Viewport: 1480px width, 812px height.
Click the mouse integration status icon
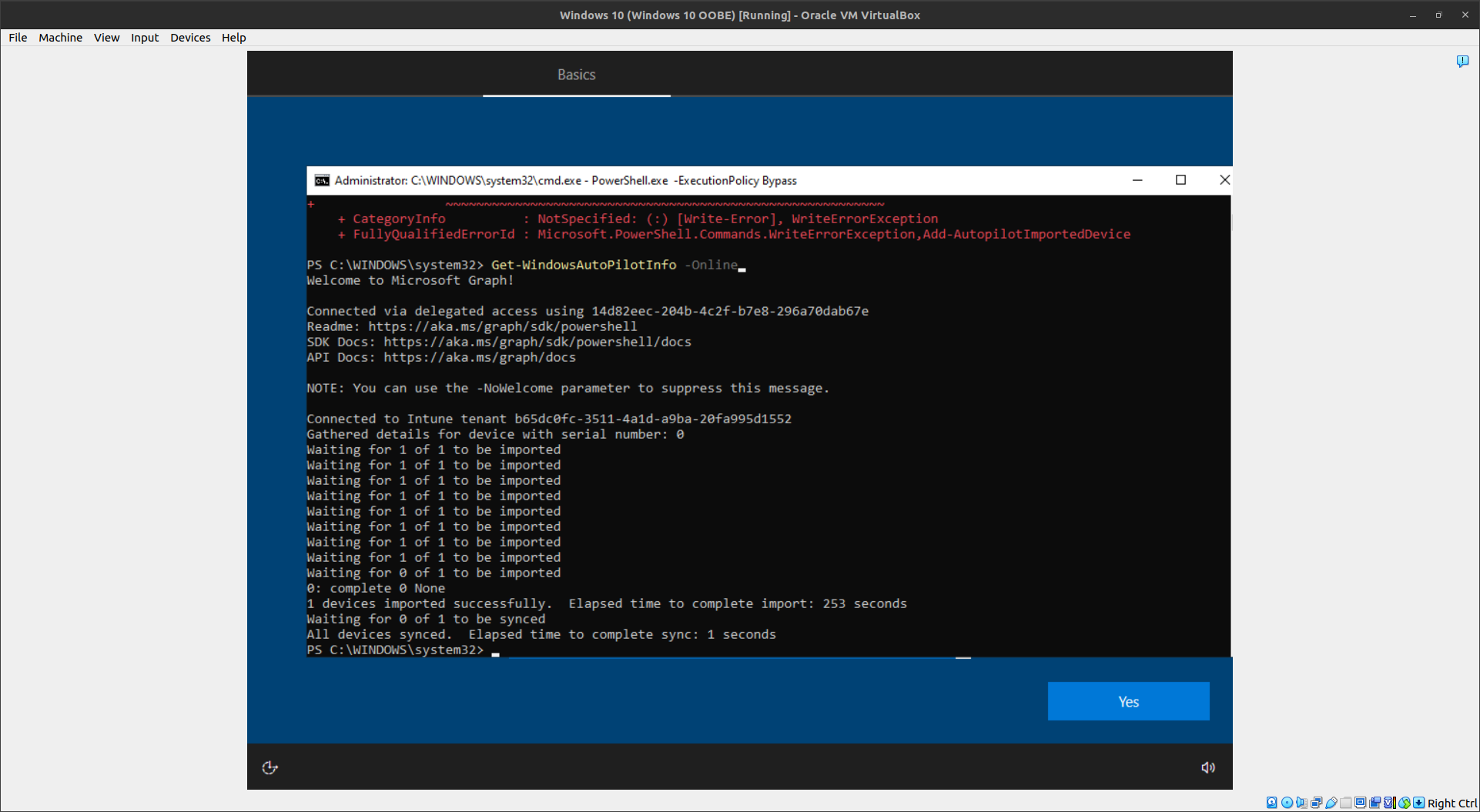(1405, 803)
